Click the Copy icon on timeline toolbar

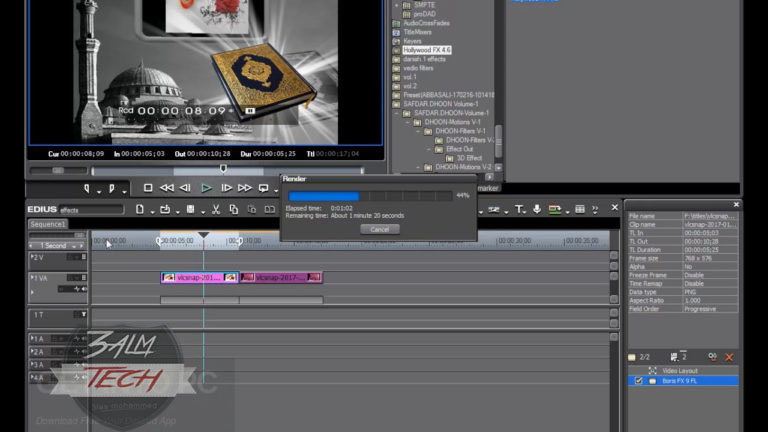[234, 209]
